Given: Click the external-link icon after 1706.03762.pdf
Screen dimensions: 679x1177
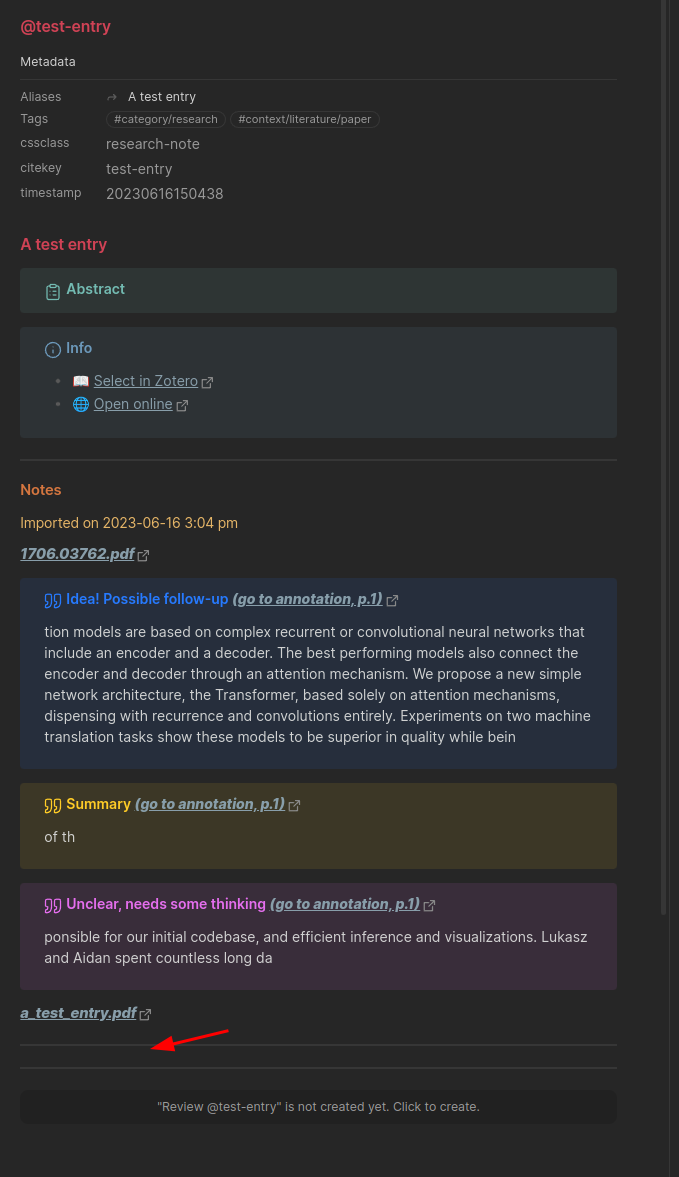Looking at the screenshot, I should pyautogui.click(x=144, y=553).
